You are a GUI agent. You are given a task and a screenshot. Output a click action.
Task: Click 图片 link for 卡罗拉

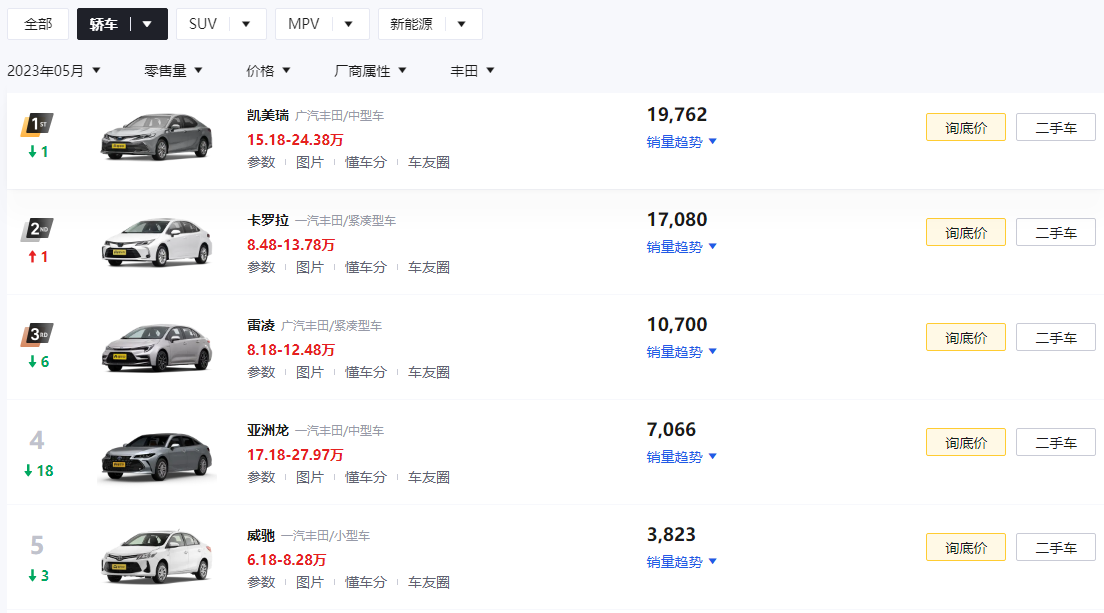pos(310,267)
